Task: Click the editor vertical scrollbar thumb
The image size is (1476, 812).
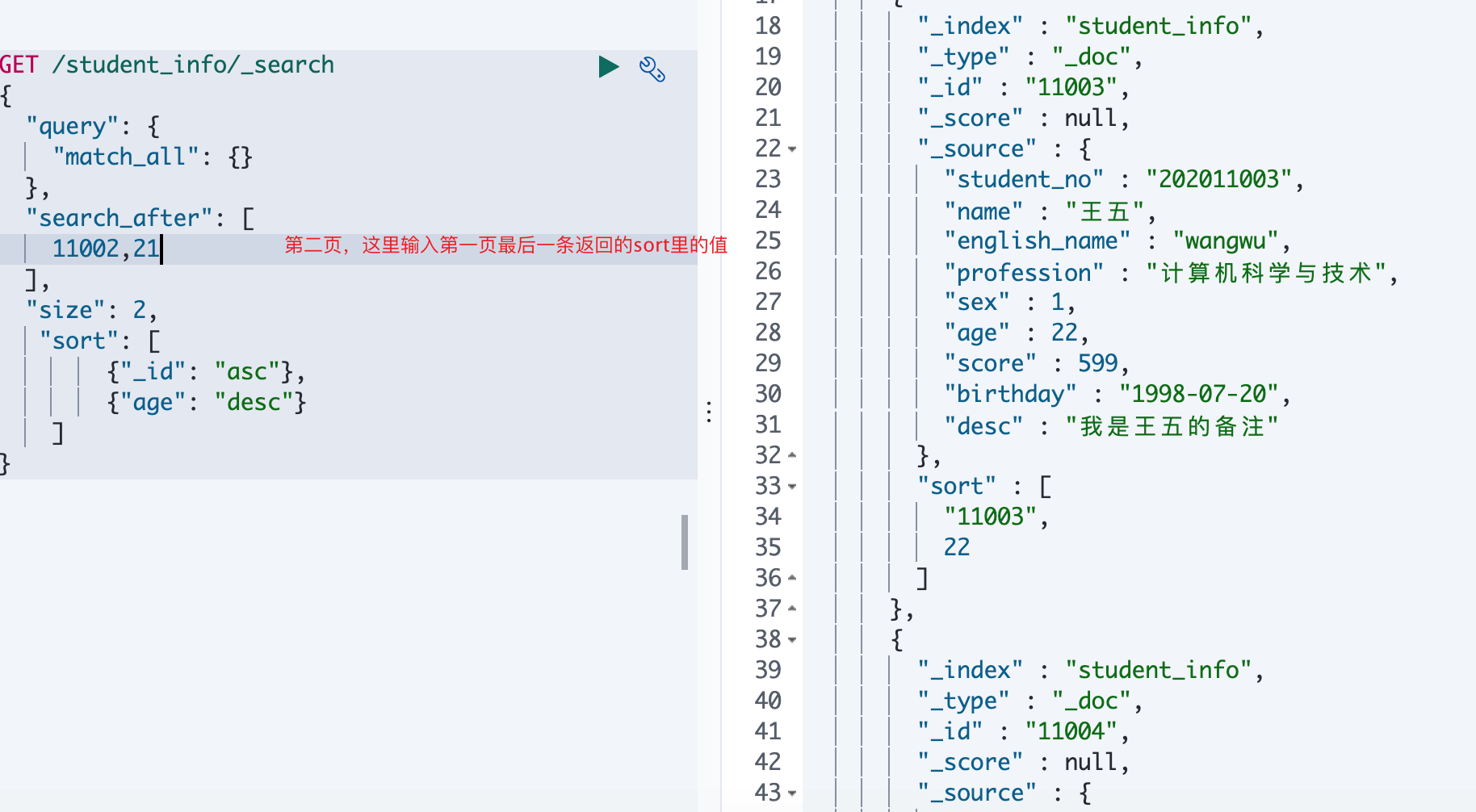Action: pyautogui.click(x=685, y=542)
